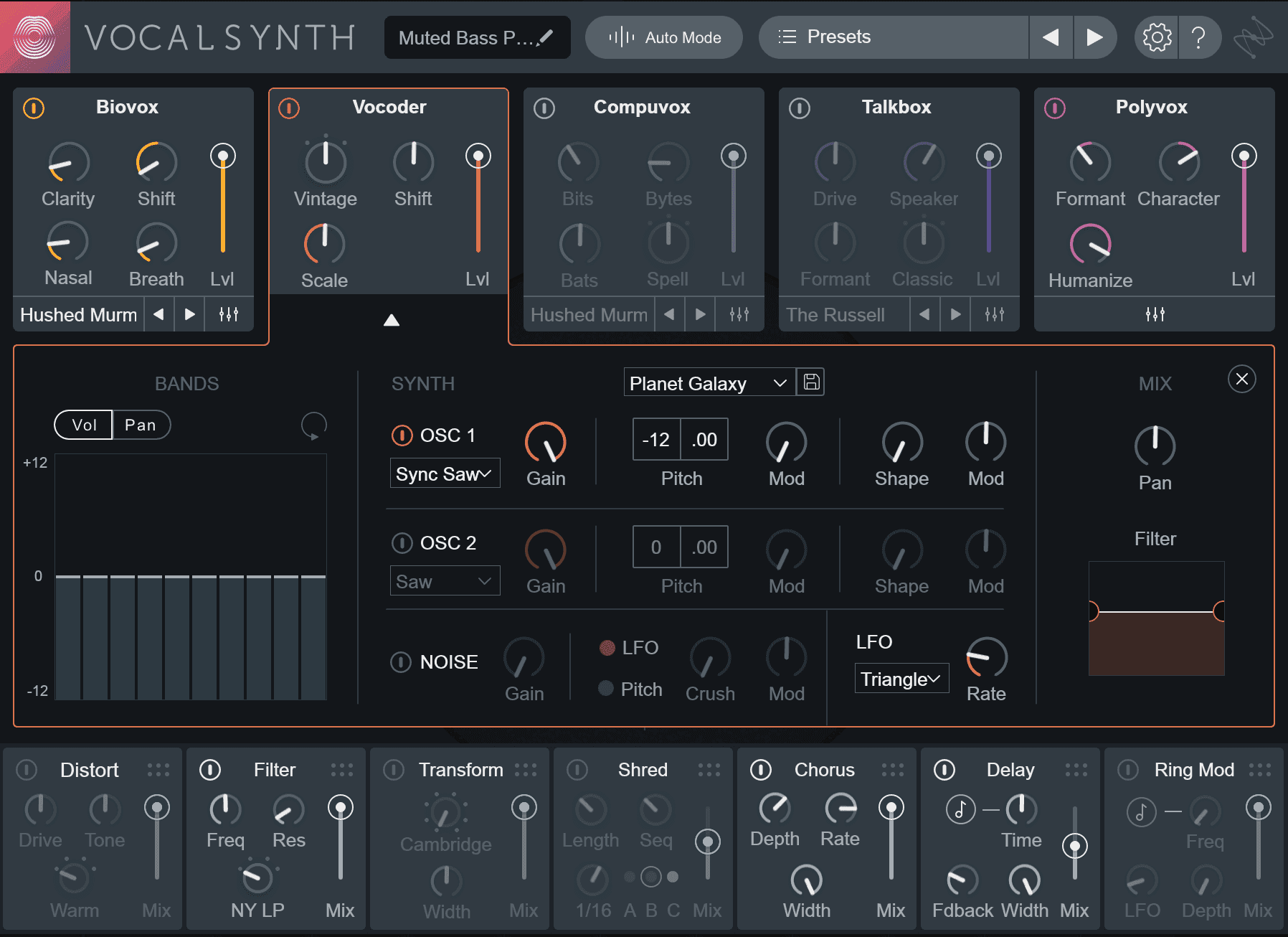Click the Auto Mode button
The width and height of the screenshot is (1288, 937).
point(664,37)
